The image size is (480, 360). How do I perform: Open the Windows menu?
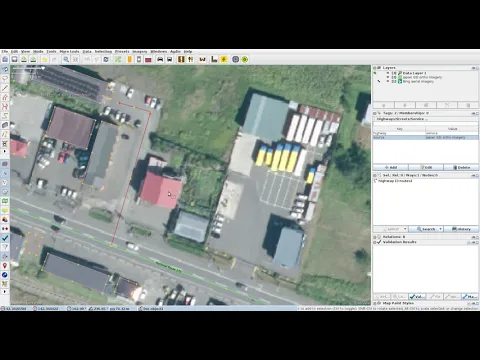(x=159, y=52)
